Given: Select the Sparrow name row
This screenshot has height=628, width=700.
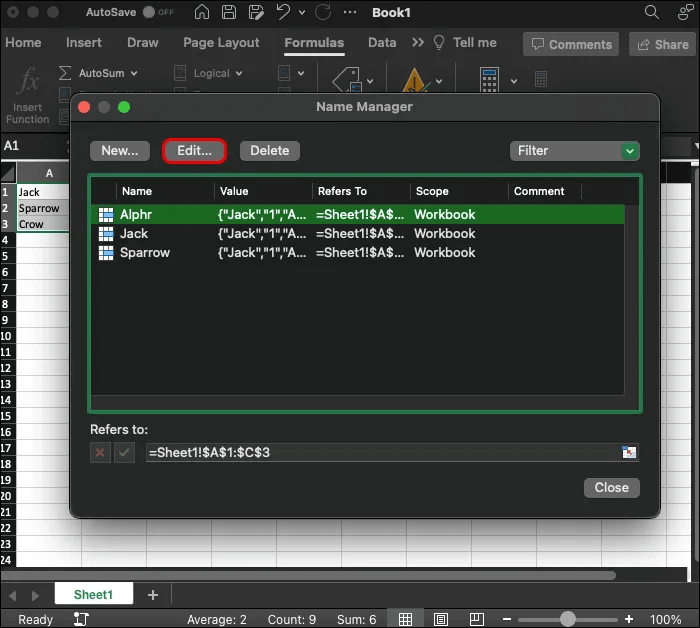Looking at the screenshot, I should click(x=145, y=253).
